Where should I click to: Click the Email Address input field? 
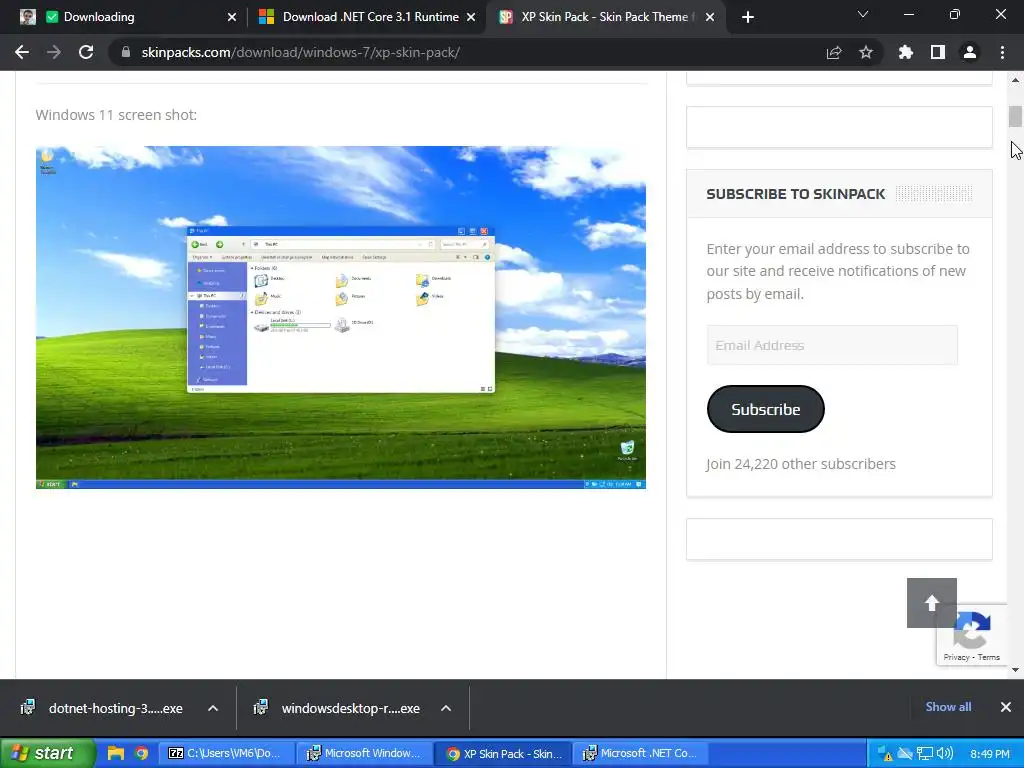[x=832, y=345]
